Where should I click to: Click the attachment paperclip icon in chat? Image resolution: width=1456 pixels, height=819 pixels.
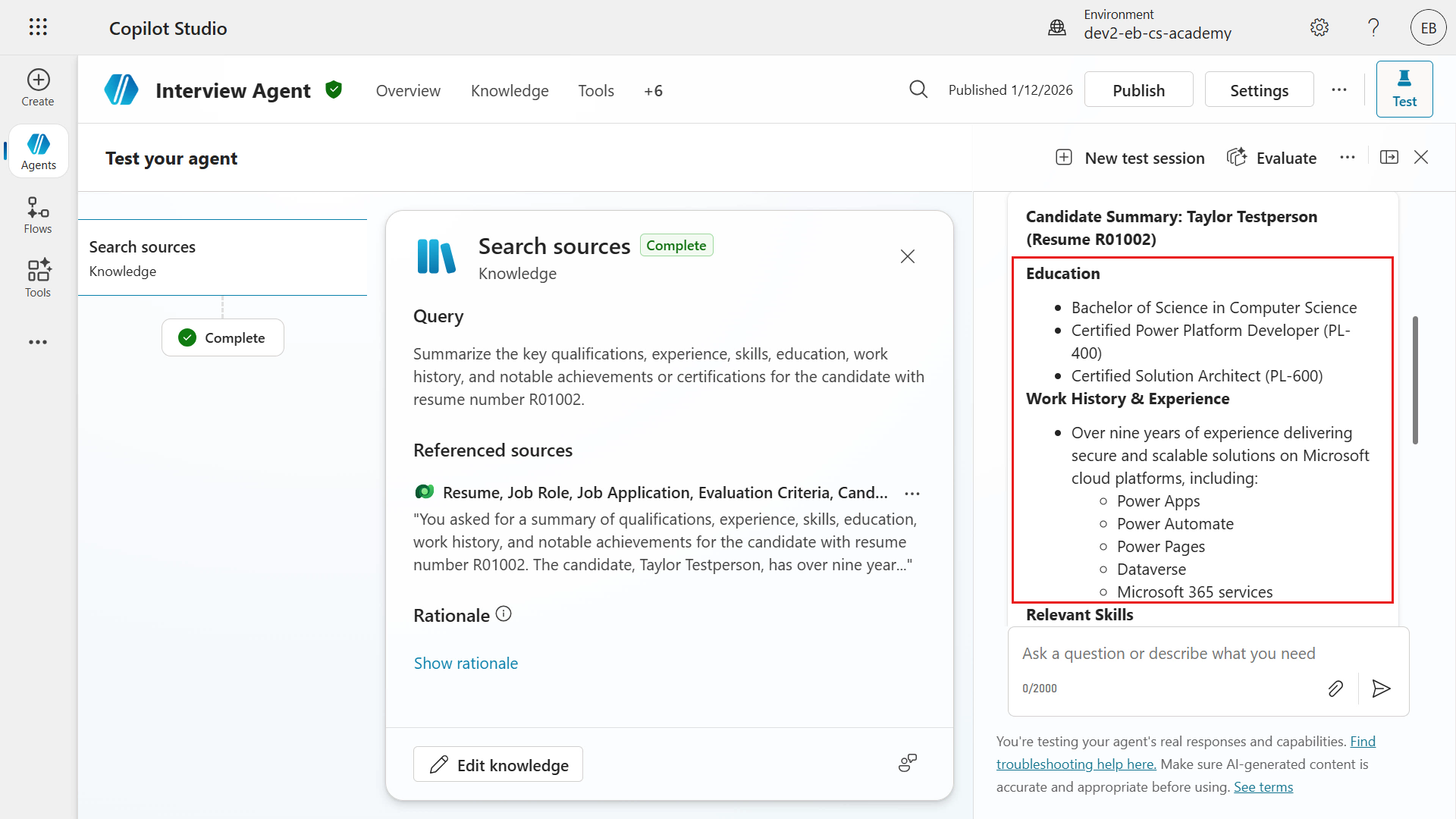(x=1335, y=688)
